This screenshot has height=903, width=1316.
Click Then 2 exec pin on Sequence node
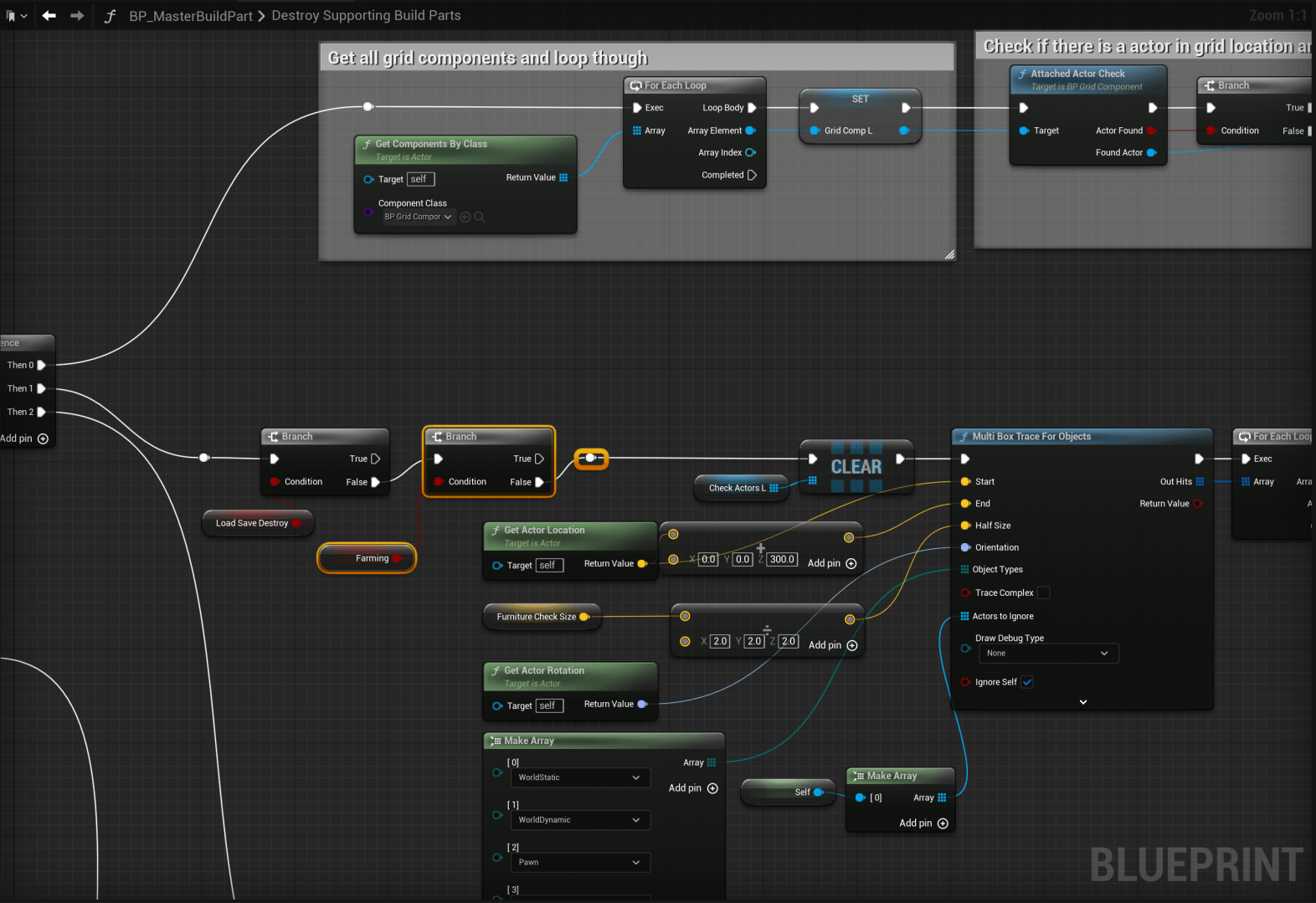42,412
